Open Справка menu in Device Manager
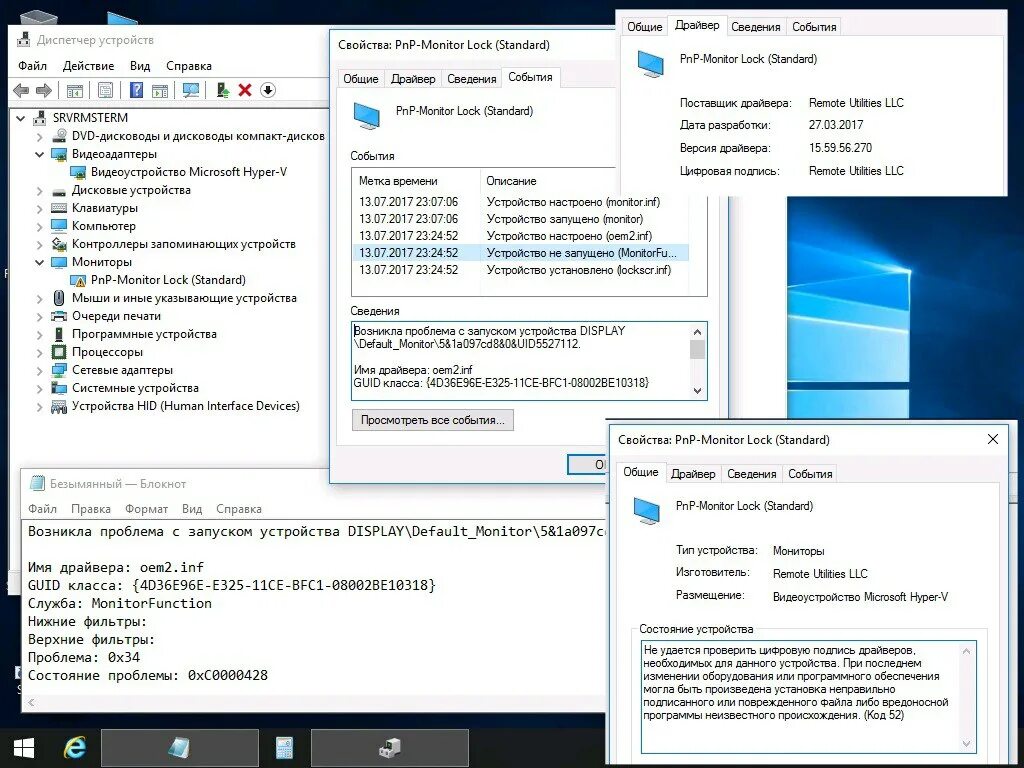1024x768 pixels. pyautogui.click(x=189, y=66)
